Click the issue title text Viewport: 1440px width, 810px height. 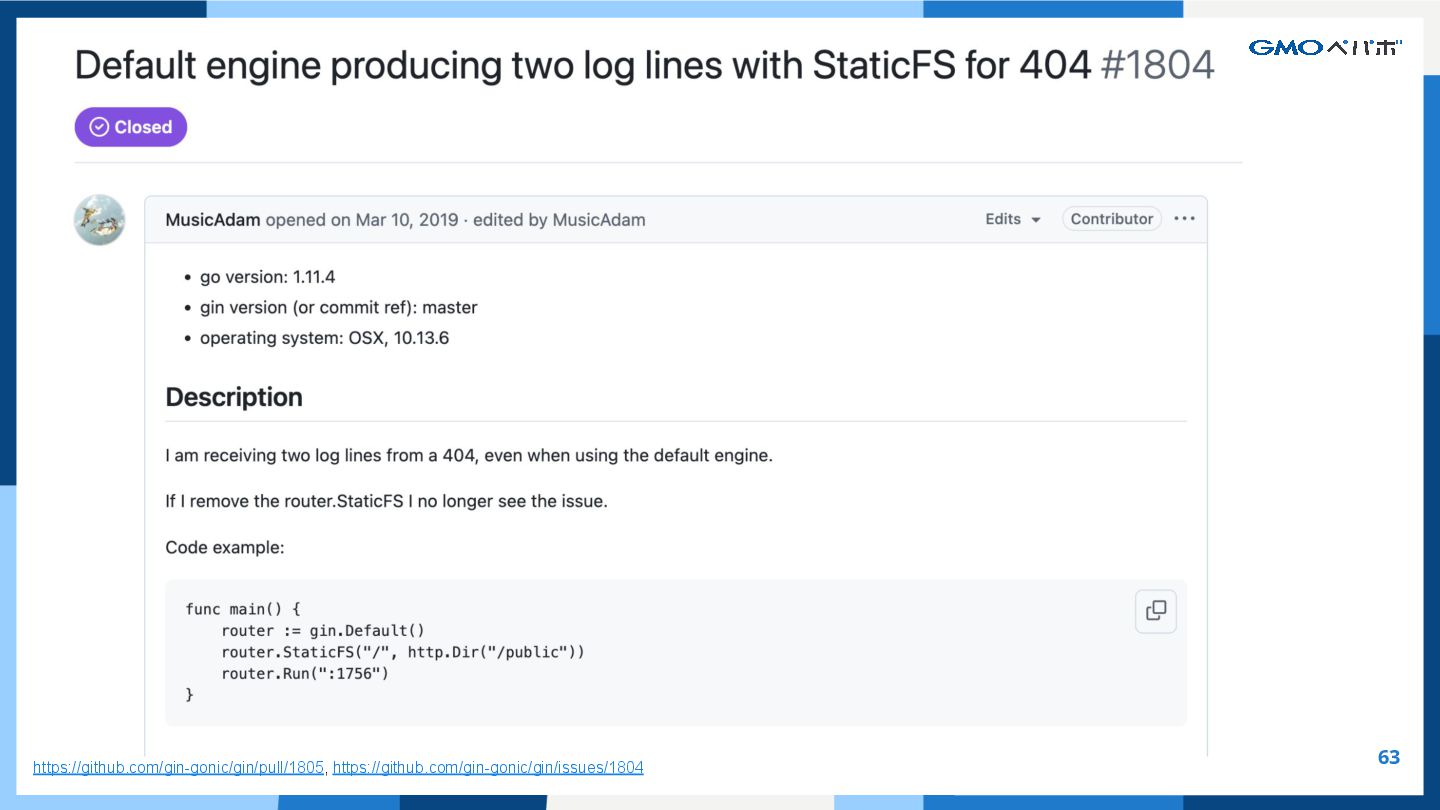tap(582, 66)
